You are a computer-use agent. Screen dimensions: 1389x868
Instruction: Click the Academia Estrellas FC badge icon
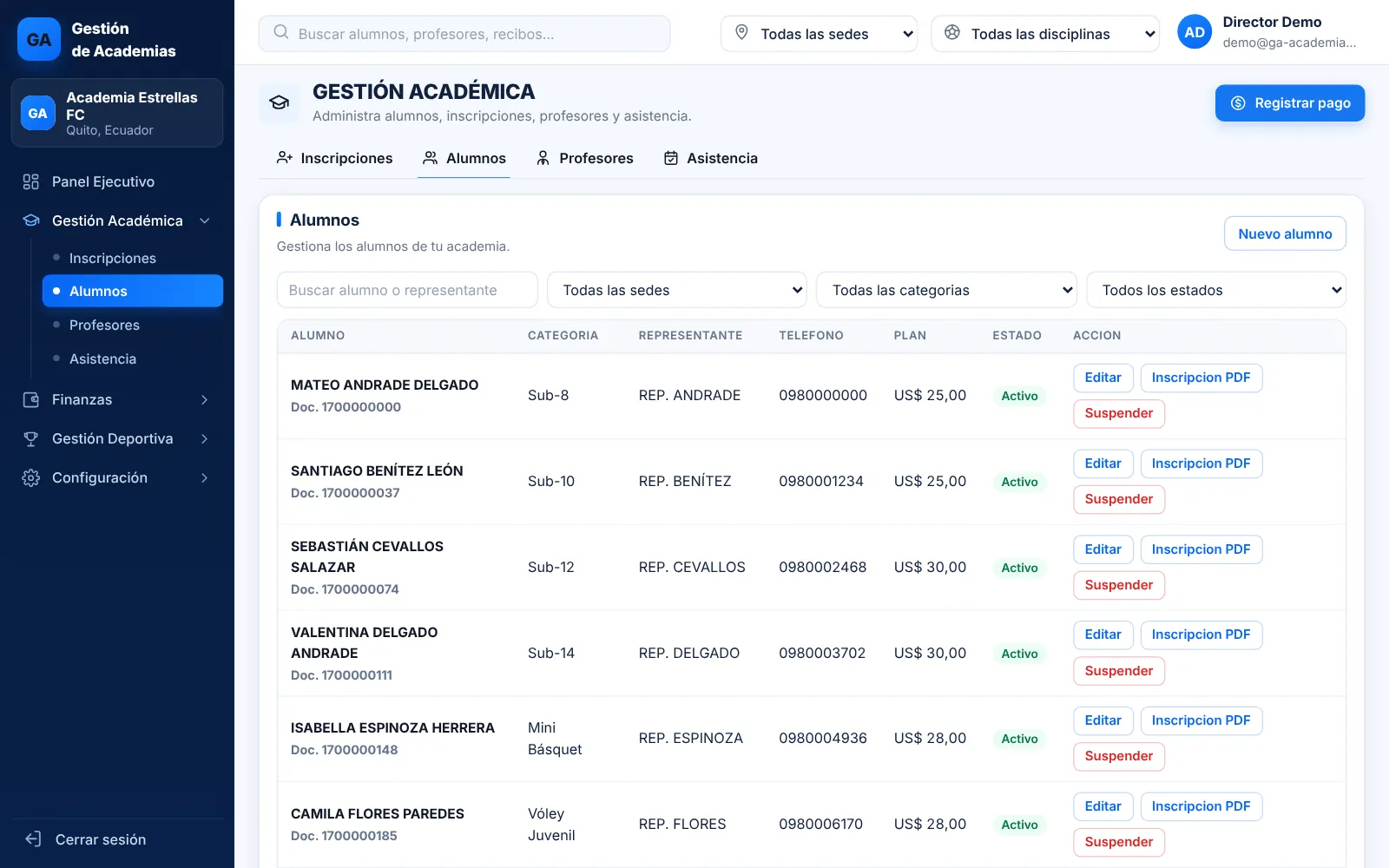point(38,113)
